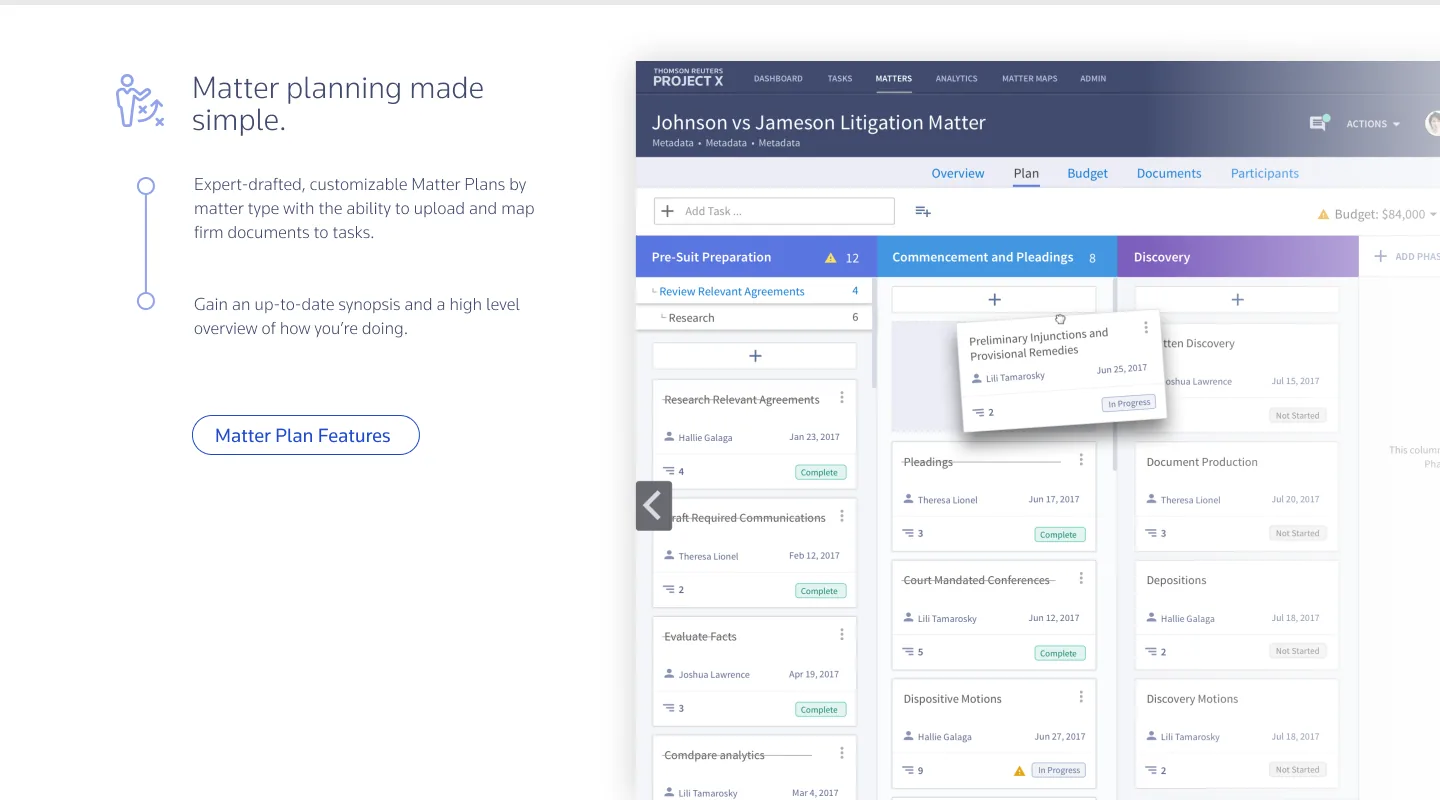Open the Actions dropdown
Screen dimensions: 1440x800
pyautogui.click(x=1373, y=124)
